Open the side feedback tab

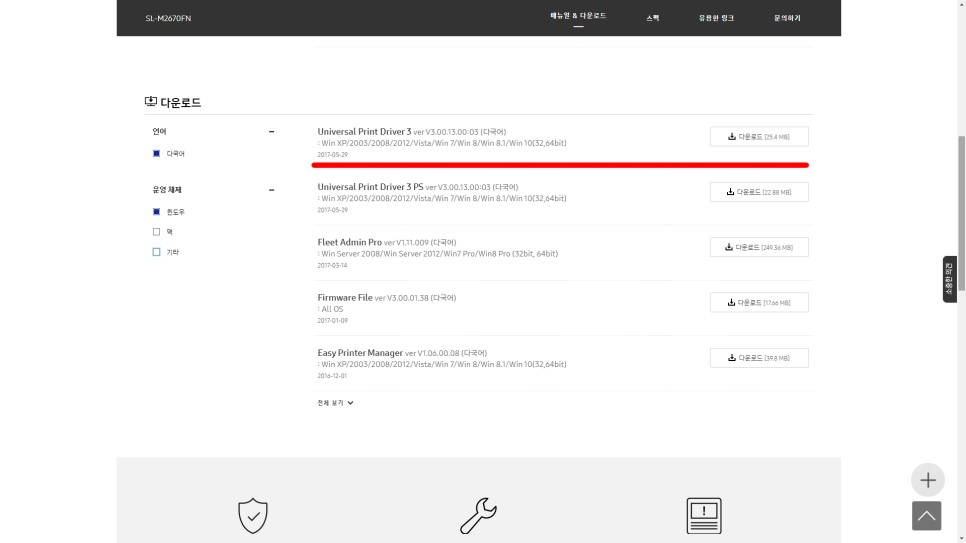[x=949, y=279]
